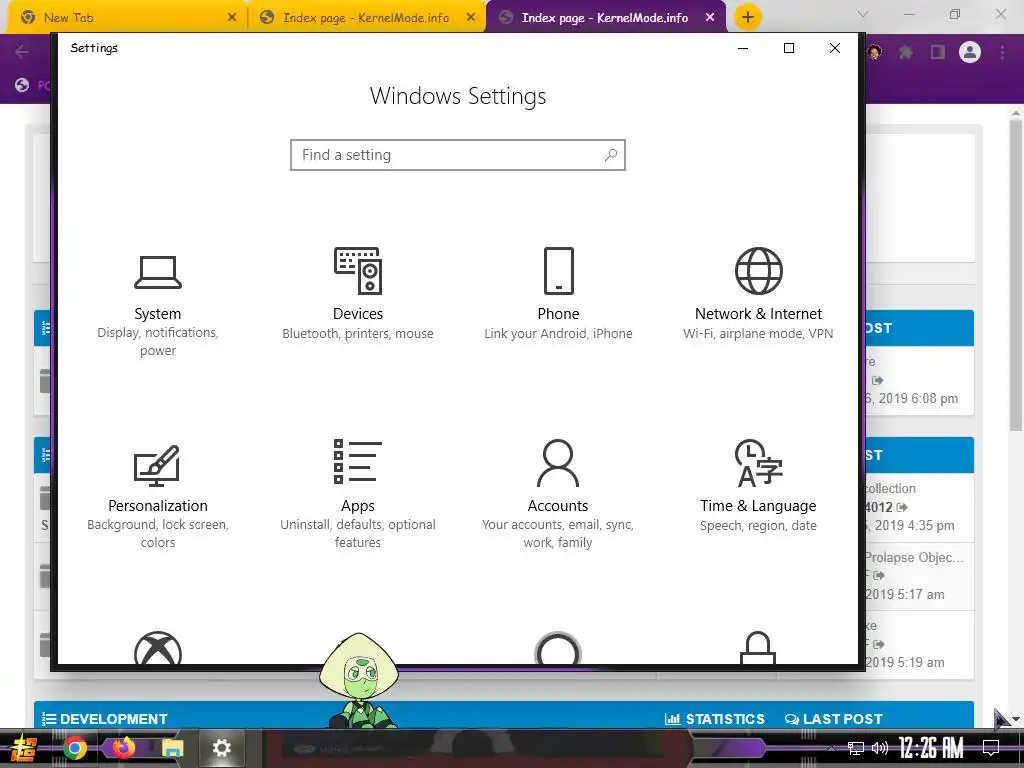Click the 12:26 AM taskbar clock
The width and height of the screenshot is (1024, 768).
pyautogui.click(x=931, y=748)
